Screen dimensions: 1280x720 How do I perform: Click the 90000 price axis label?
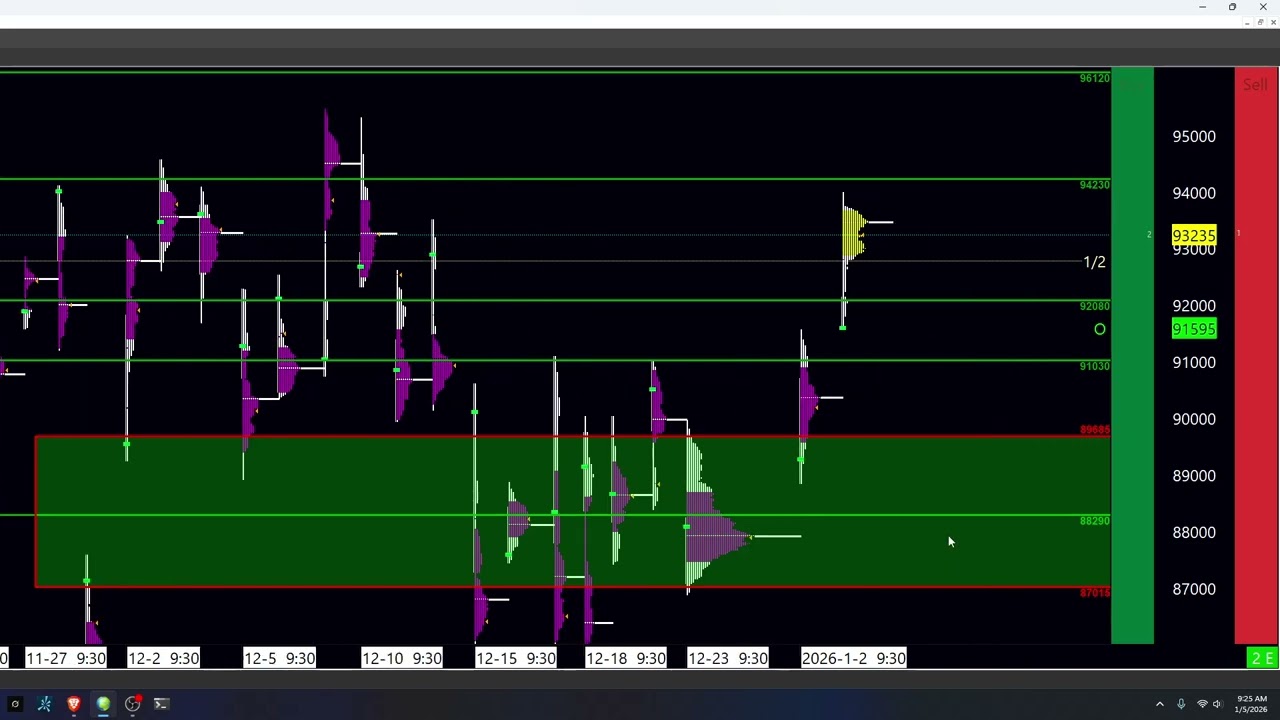tap(1194, 419)
